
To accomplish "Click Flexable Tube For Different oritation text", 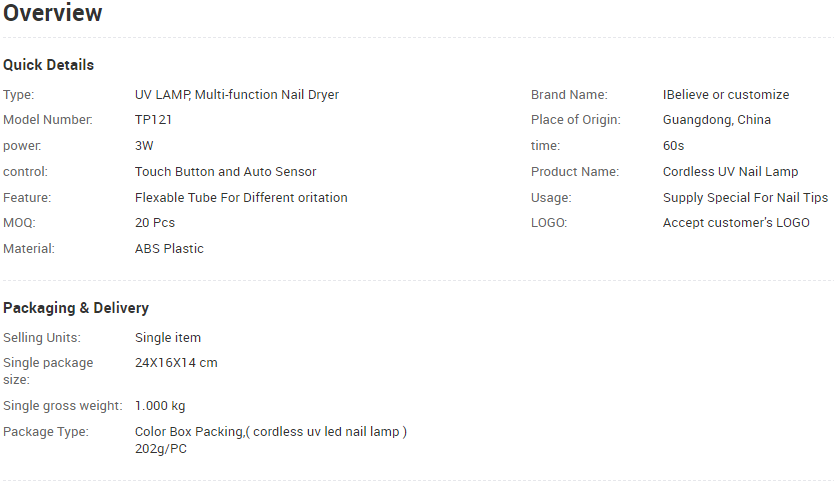I will pos(241,197).
